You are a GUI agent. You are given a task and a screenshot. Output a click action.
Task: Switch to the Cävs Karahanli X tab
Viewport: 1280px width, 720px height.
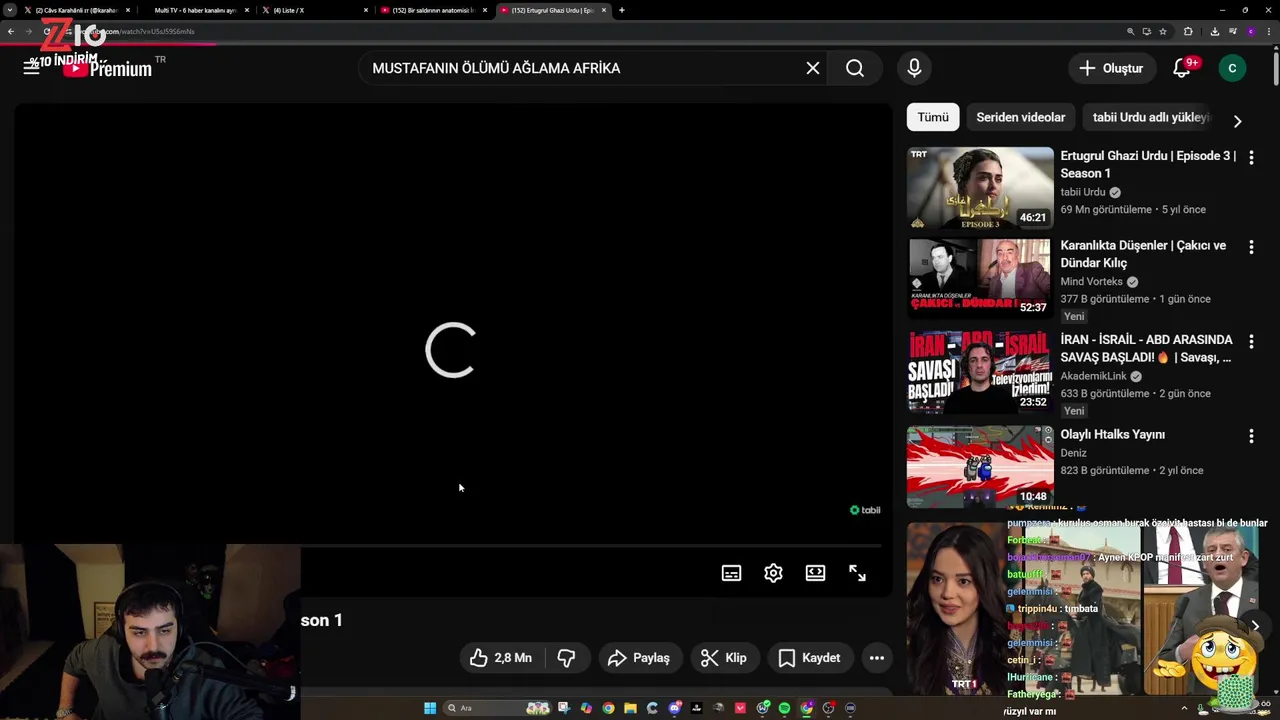coord(76,10)
